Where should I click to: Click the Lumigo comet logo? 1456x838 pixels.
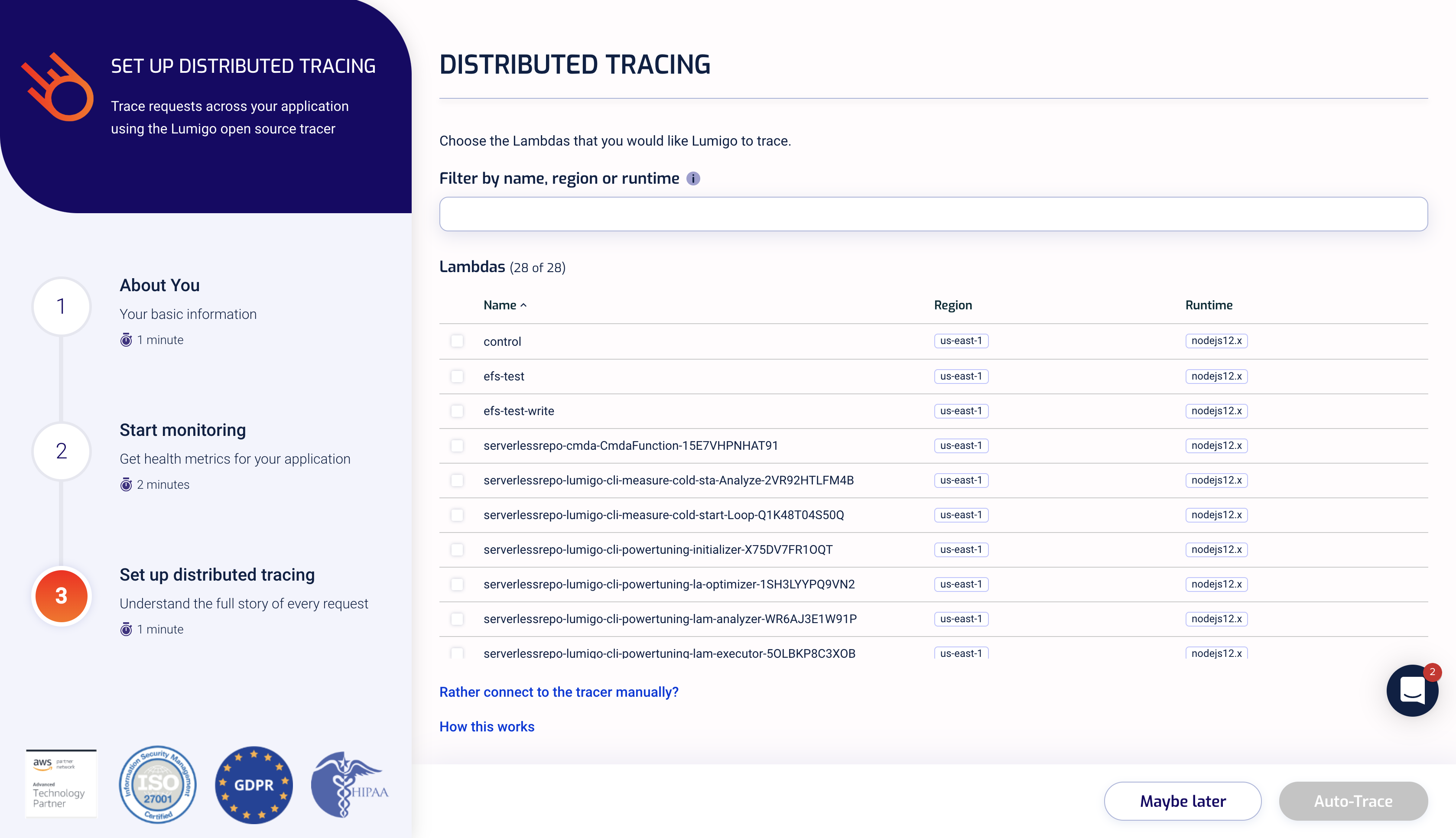click(x=58, y=87)
